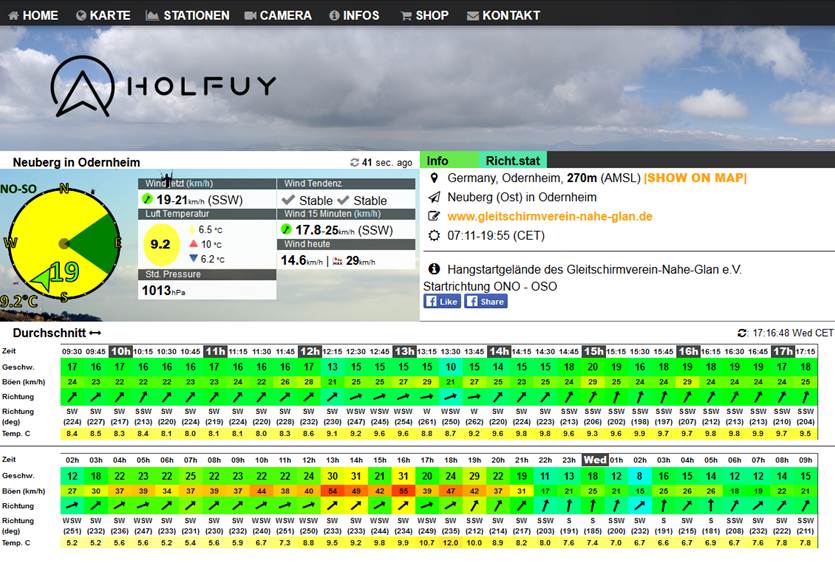Select the 17h time marker
Image resolution: width=835 pixels, height=564 pixels.
[783, 351]
